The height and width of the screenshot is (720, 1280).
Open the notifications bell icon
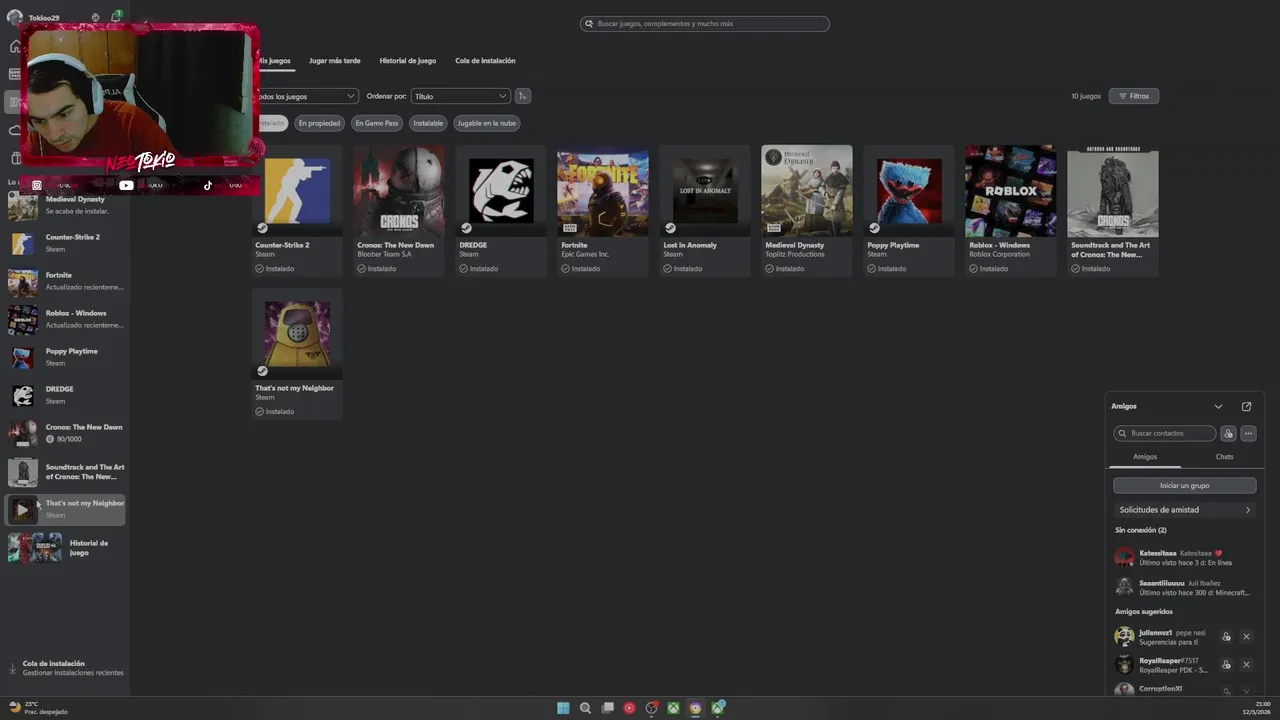(115, 18)
